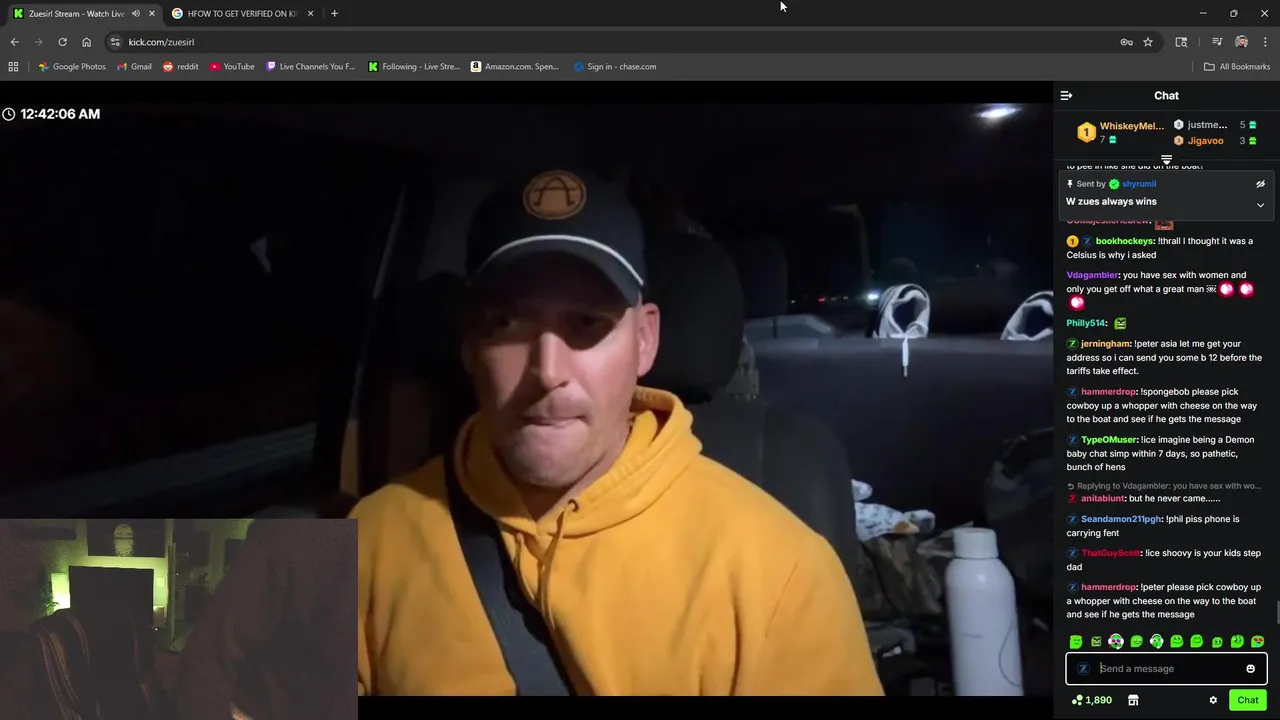Viewport: 1280px width, 720px height.
Task: Expand the All Bookmarks folder
Action: tap(1237, 67)
